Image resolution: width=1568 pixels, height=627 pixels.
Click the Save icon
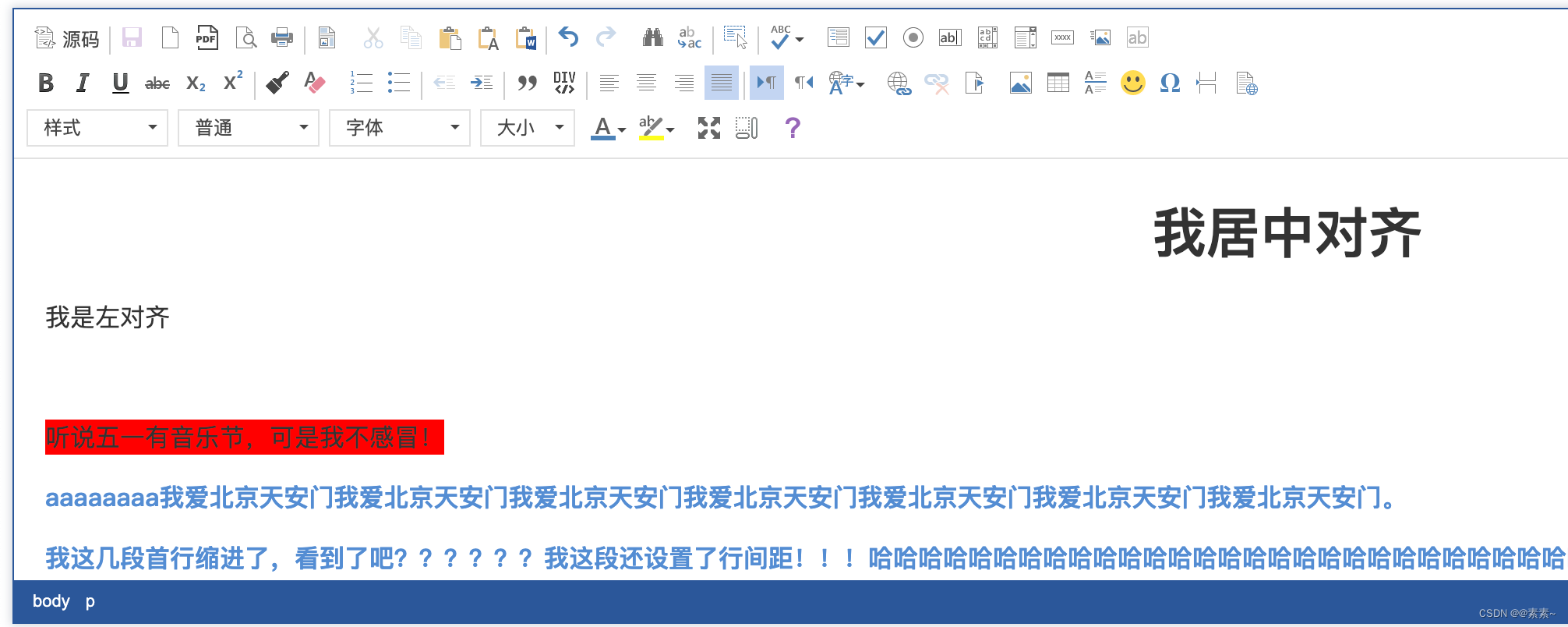[x=132, y=37]
